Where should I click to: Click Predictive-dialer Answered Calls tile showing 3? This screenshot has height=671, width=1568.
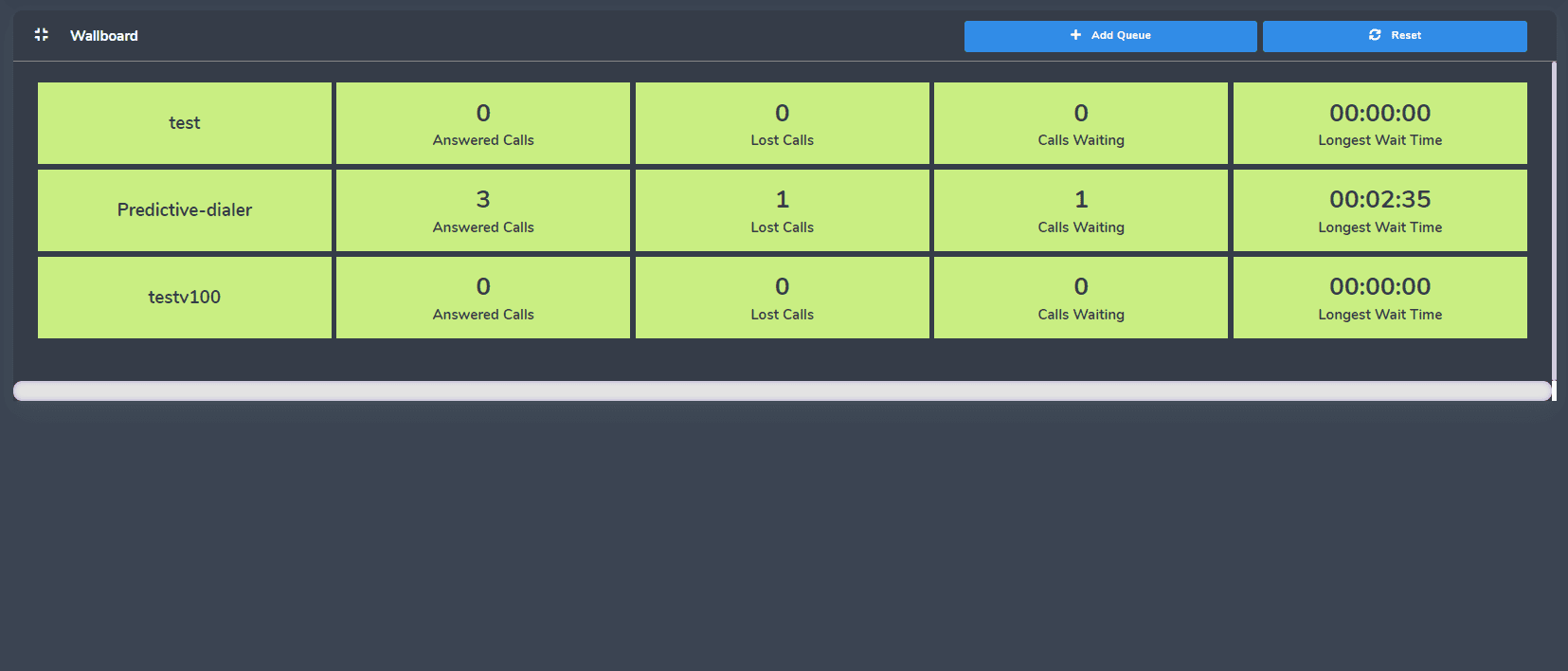click(483, 210)
